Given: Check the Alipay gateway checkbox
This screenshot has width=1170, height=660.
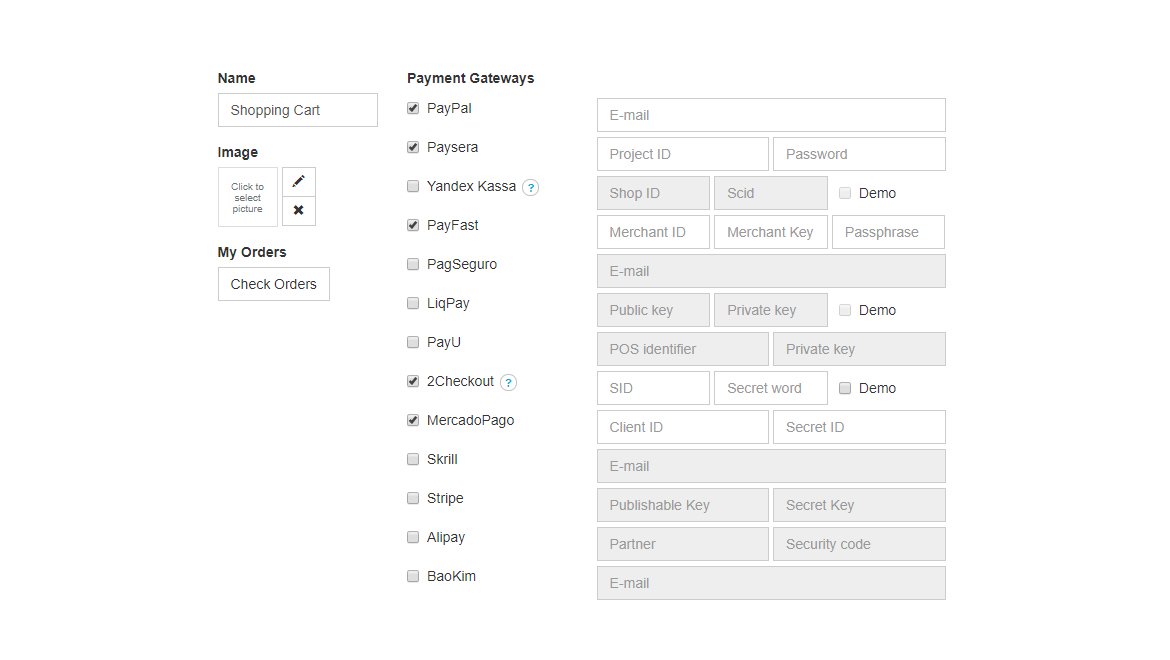Looking at the screenshot, I should click(413, 537).
